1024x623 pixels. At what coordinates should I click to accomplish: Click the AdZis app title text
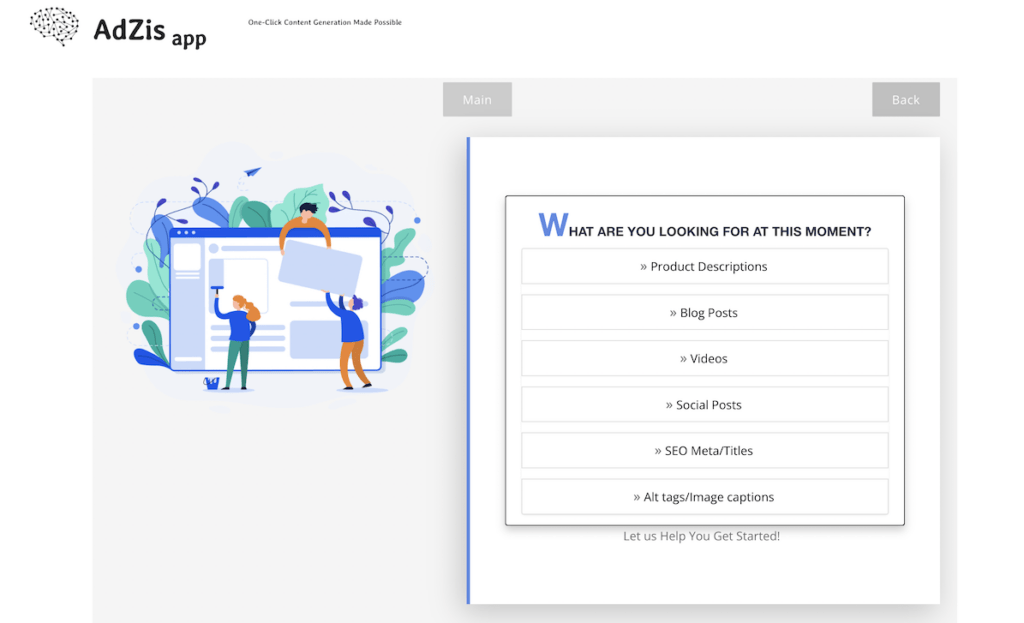pos(150,31)
